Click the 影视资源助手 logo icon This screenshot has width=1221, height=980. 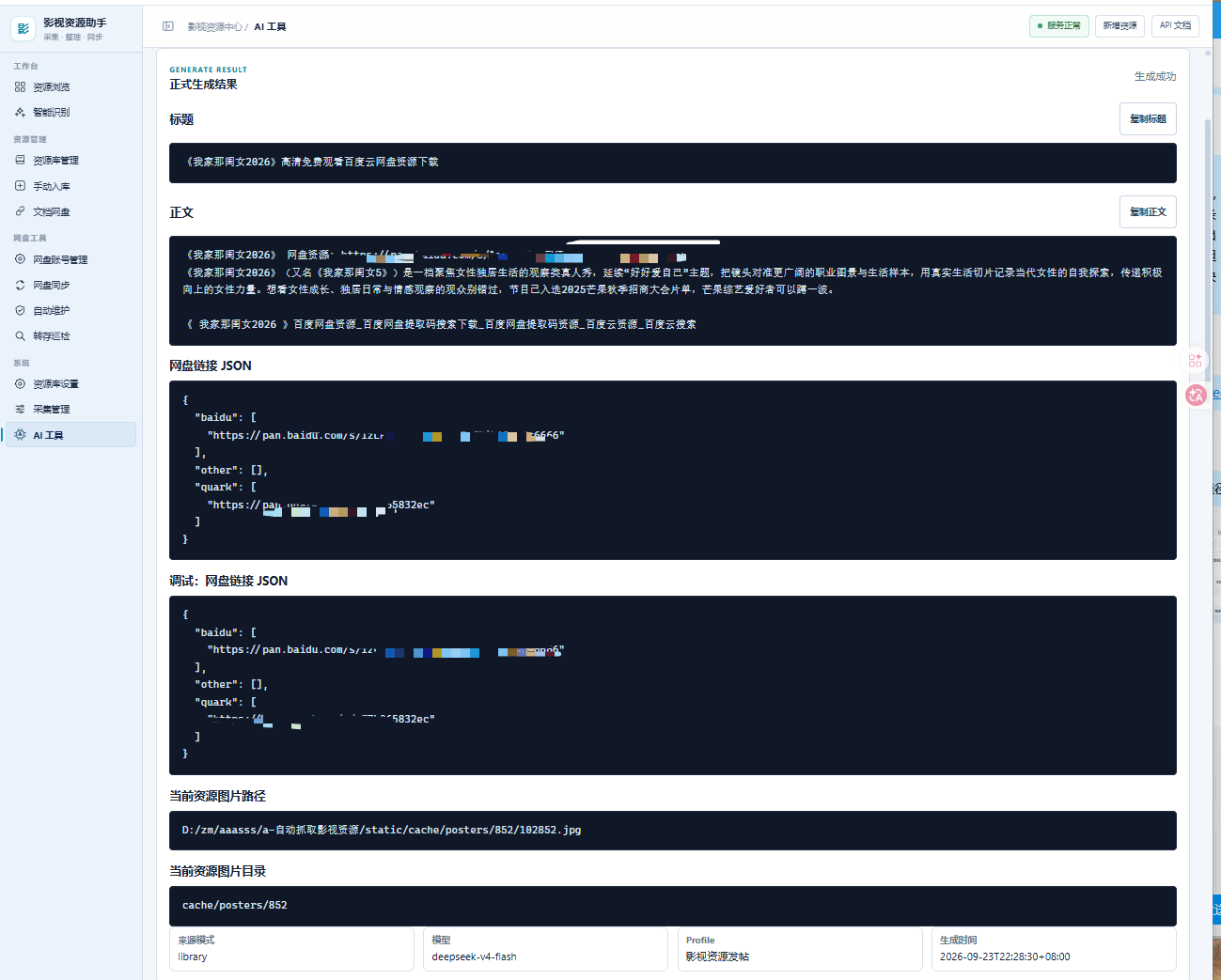[23, 28]
